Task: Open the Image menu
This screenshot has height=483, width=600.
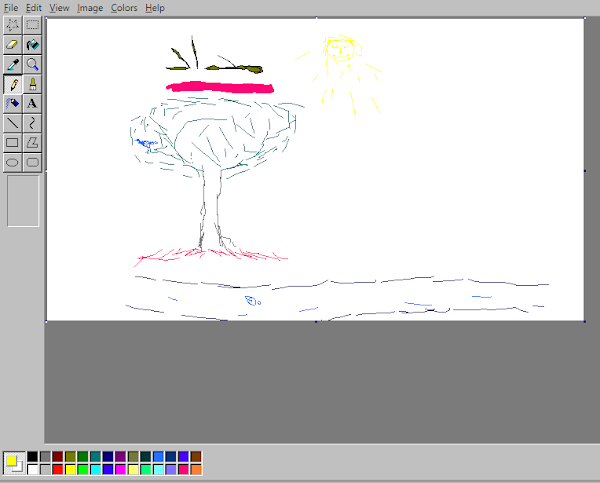Action: pyautogui.click(x=90, y=8)
